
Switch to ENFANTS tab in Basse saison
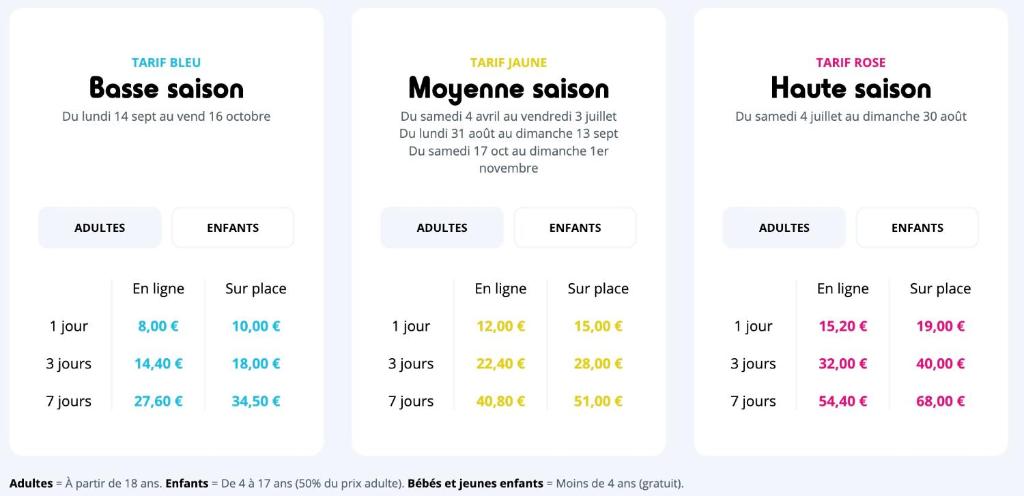tap(233, 228)
